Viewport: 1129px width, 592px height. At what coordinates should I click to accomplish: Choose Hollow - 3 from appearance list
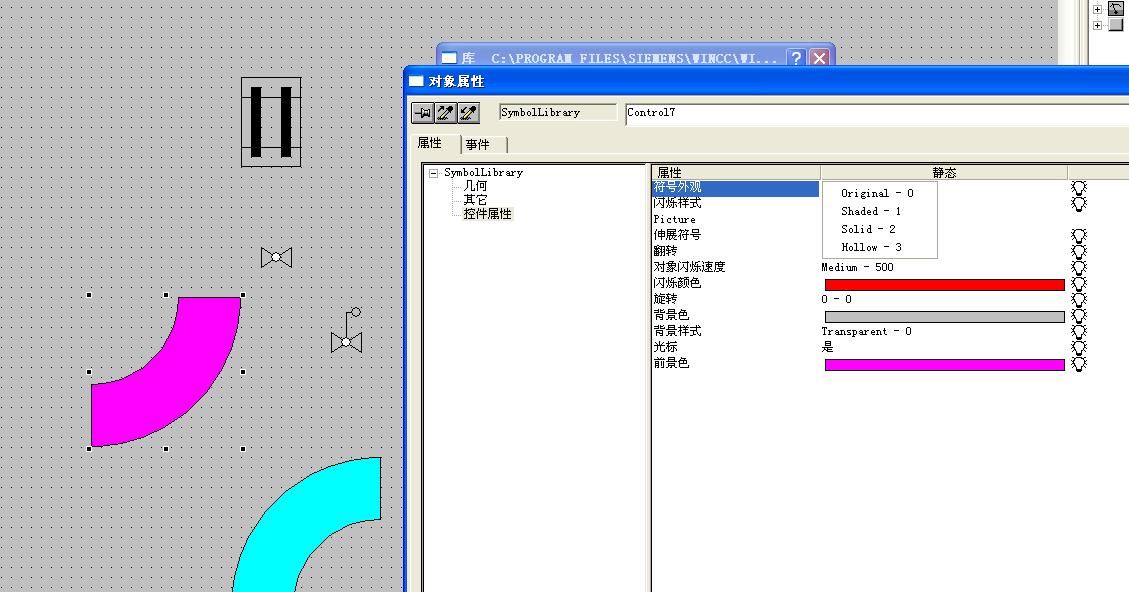(871, 247)
